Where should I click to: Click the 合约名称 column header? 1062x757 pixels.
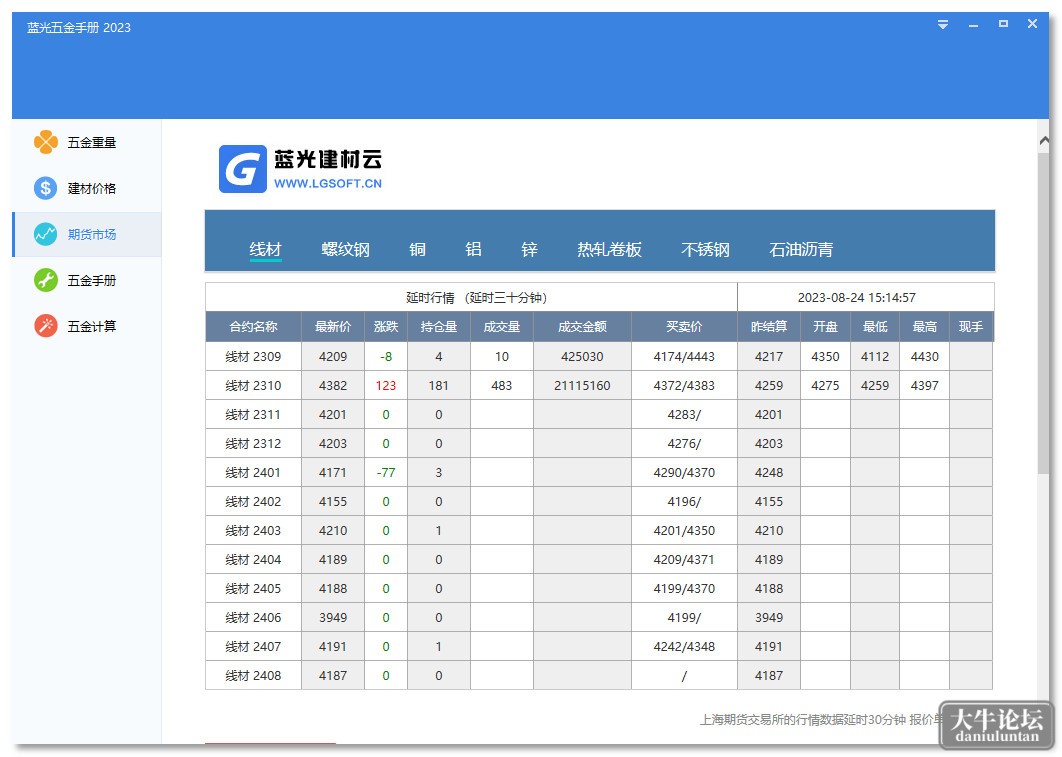pyautogui.click(x=253, y=326)
